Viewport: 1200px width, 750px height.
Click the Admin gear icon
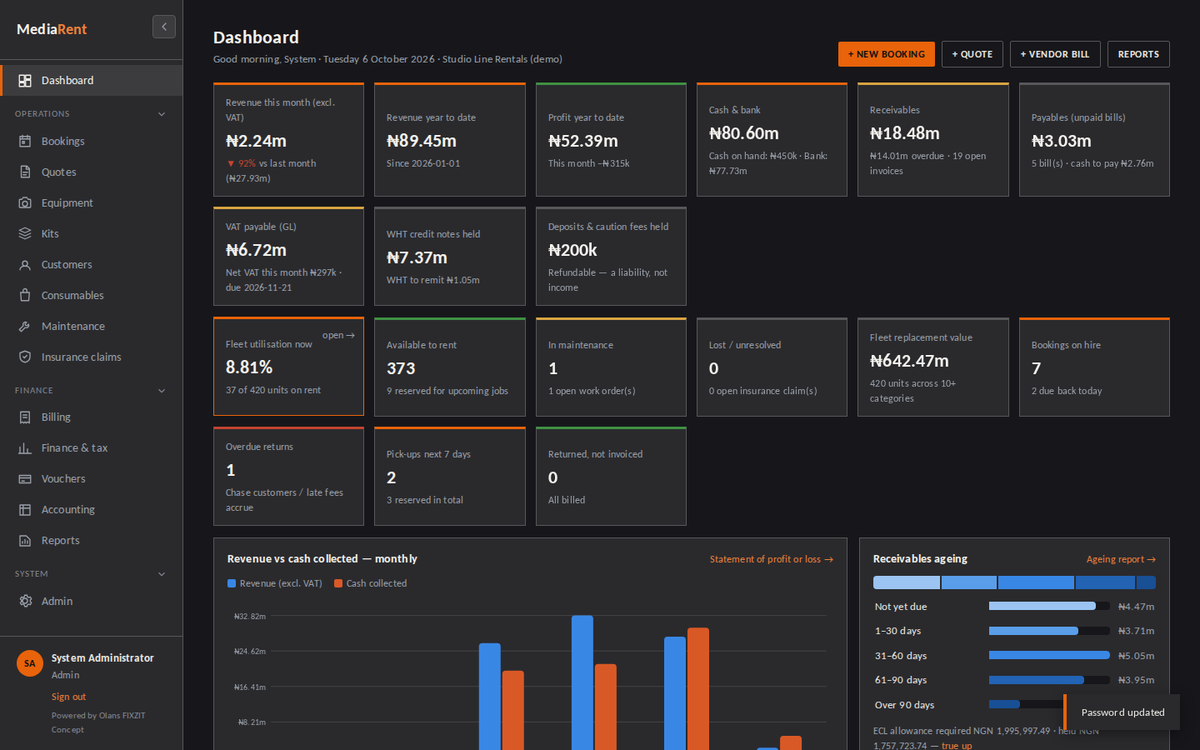click(25, 601)
